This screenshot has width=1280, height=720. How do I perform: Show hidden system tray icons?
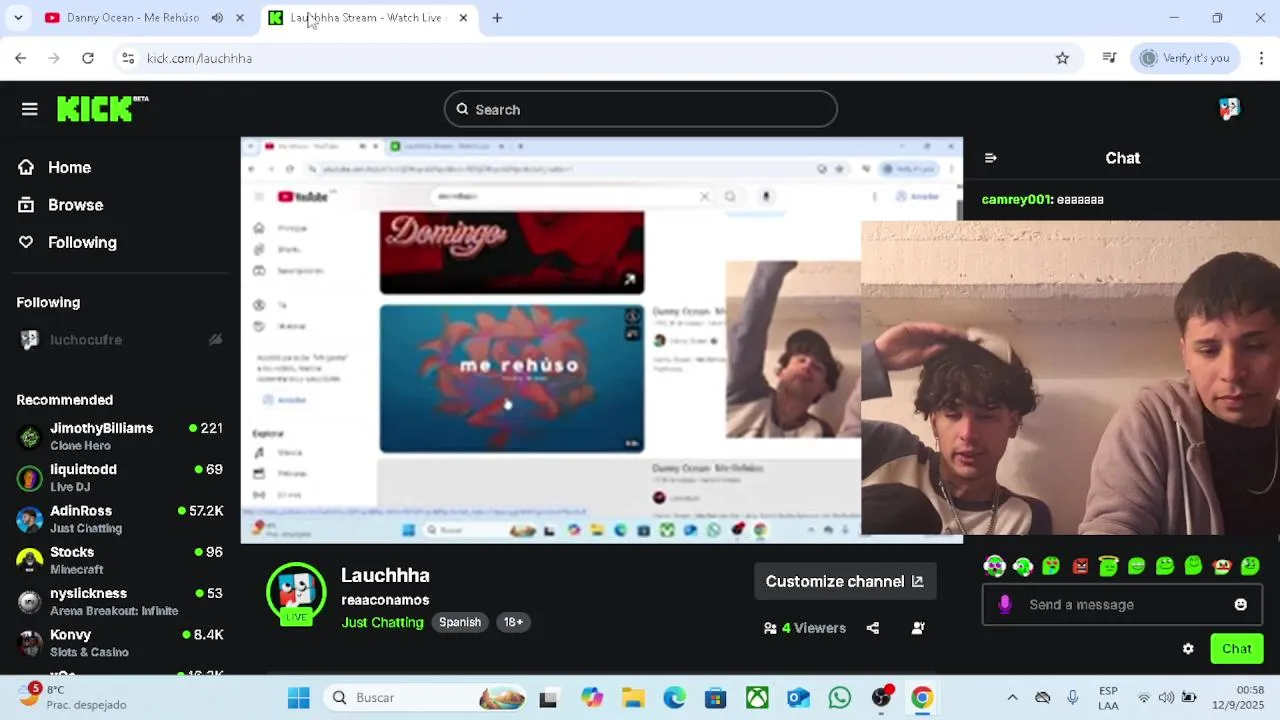[x=1012, y=698]
